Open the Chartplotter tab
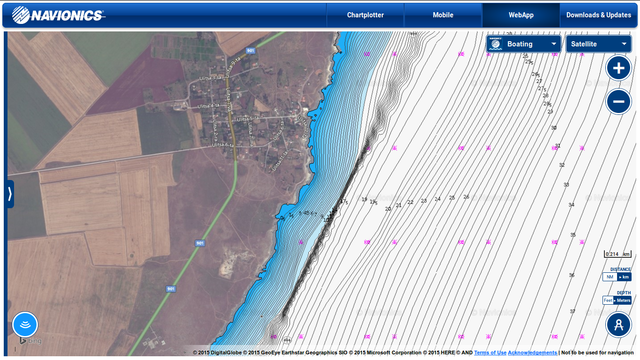Screen dimensions: 640x360 click(365, 15)
